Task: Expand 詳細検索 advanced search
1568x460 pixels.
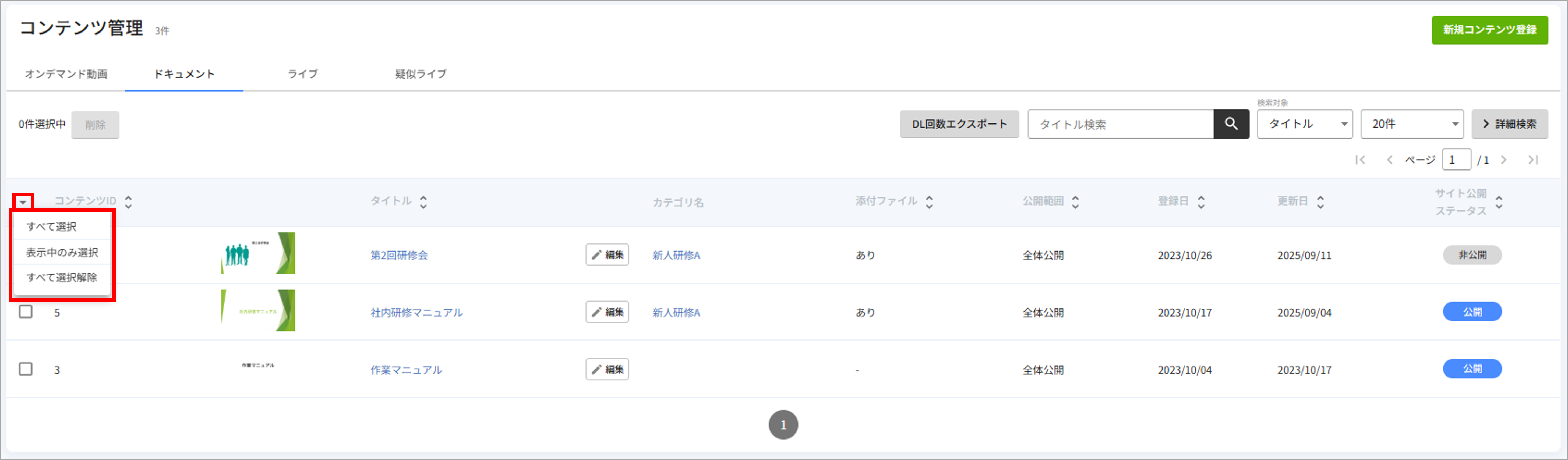Action: coord(1510,124)
